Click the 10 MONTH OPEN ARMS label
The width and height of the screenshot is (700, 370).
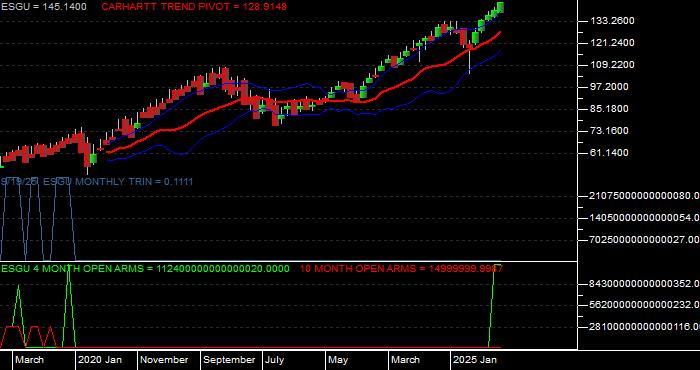[x=401, y=269]
